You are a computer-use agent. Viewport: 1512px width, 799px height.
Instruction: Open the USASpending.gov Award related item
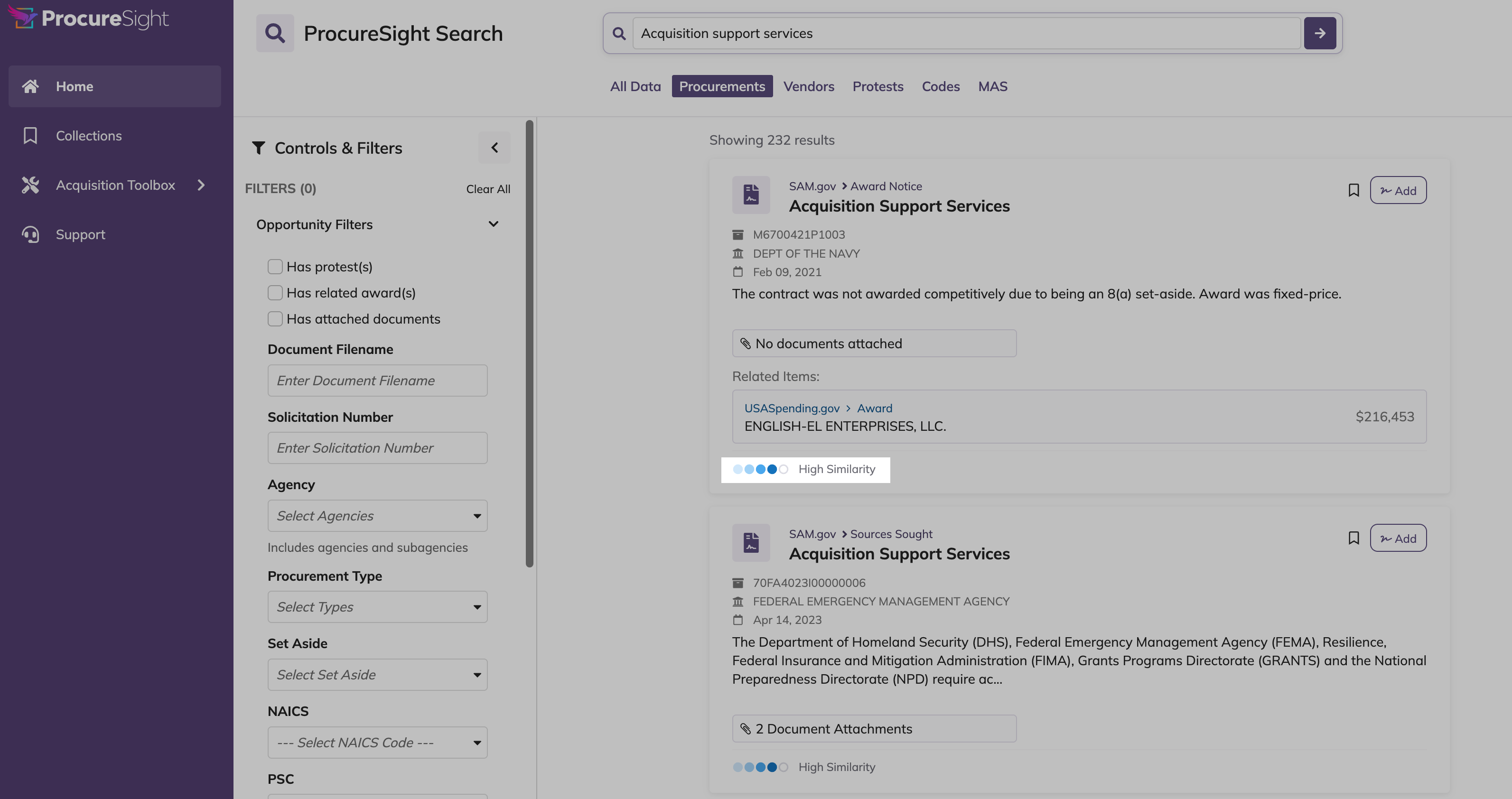click(x=1079, y=417)
